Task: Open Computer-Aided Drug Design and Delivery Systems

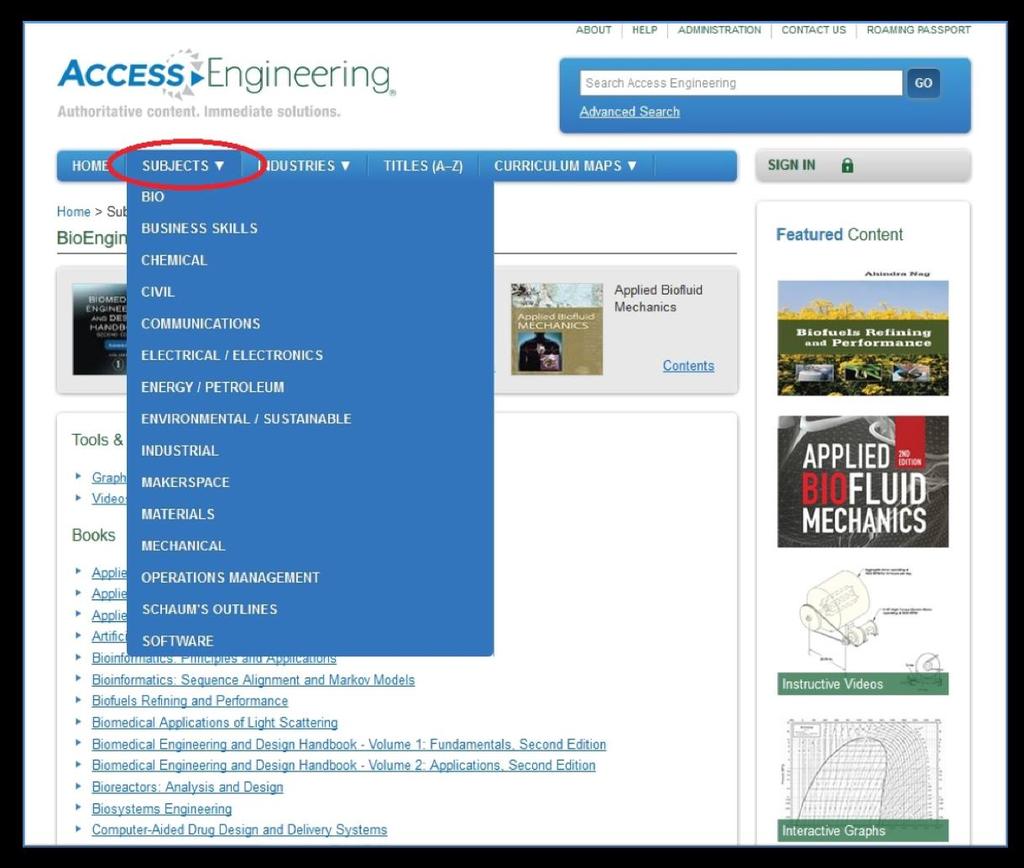Action: 239,829
